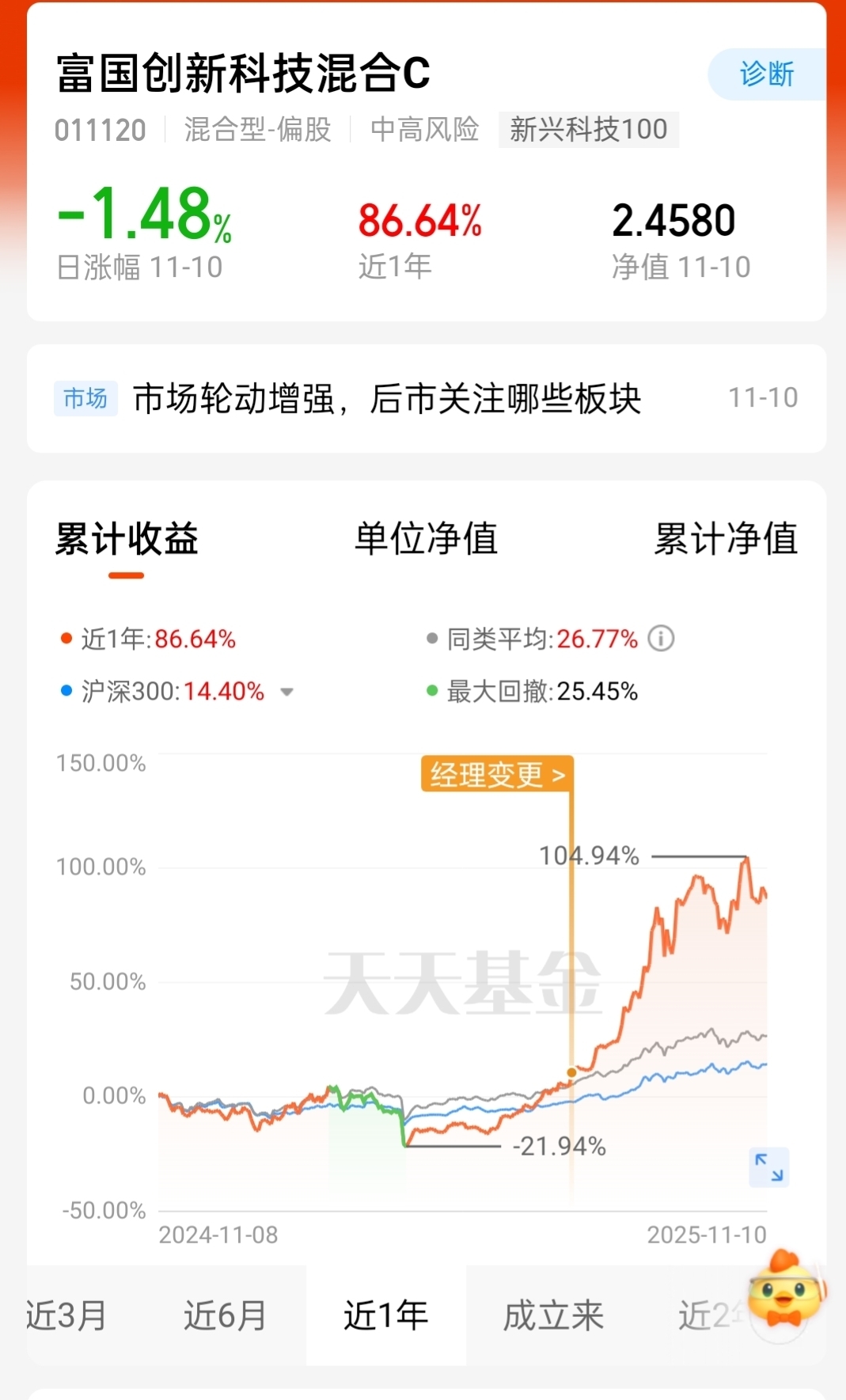Tap the 诊断 diagnosis button
846x1400 pixels.
tap(767, 74)
